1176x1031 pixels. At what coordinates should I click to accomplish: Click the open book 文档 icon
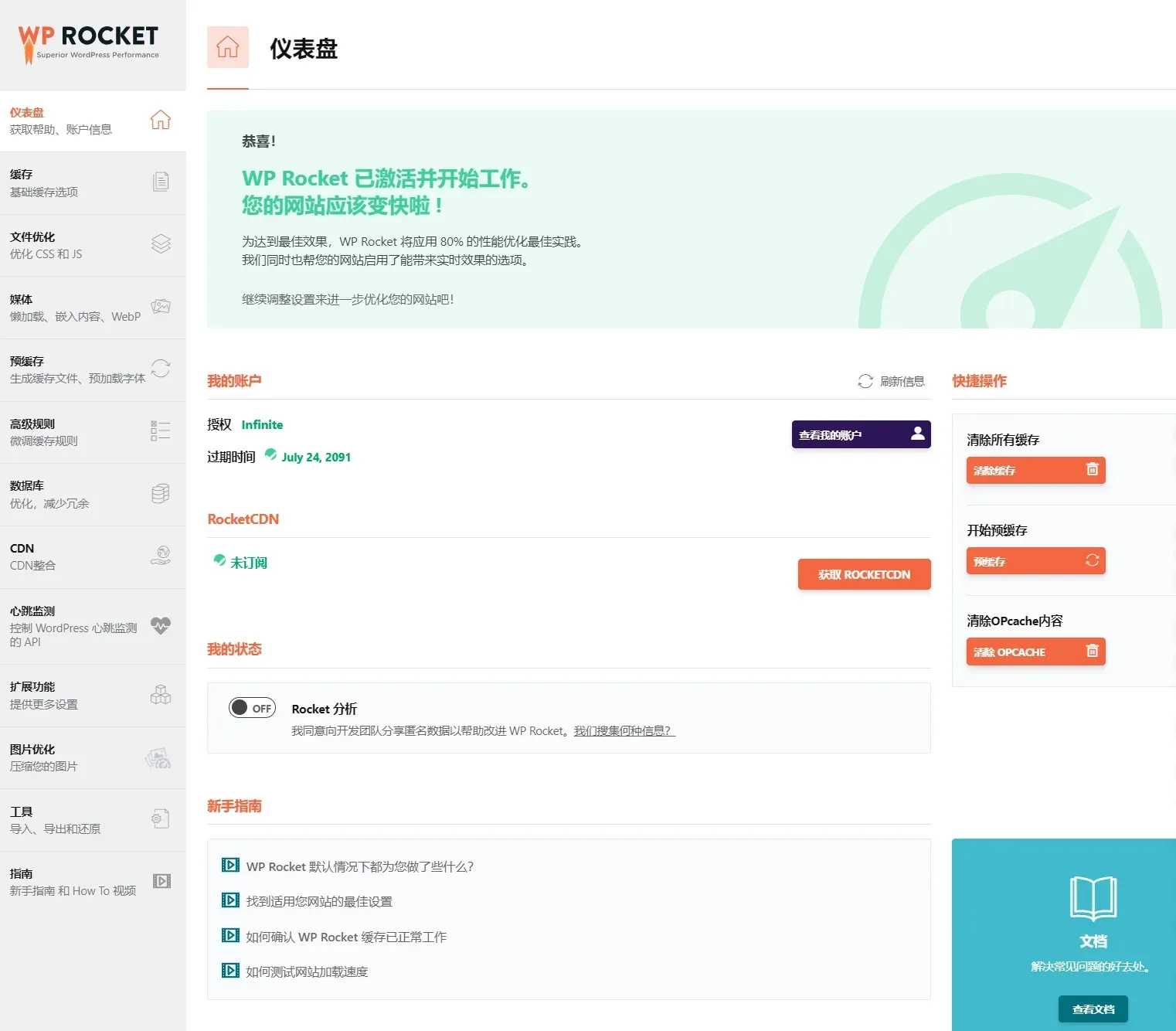pyautogui.click(x=1093, y=898)
